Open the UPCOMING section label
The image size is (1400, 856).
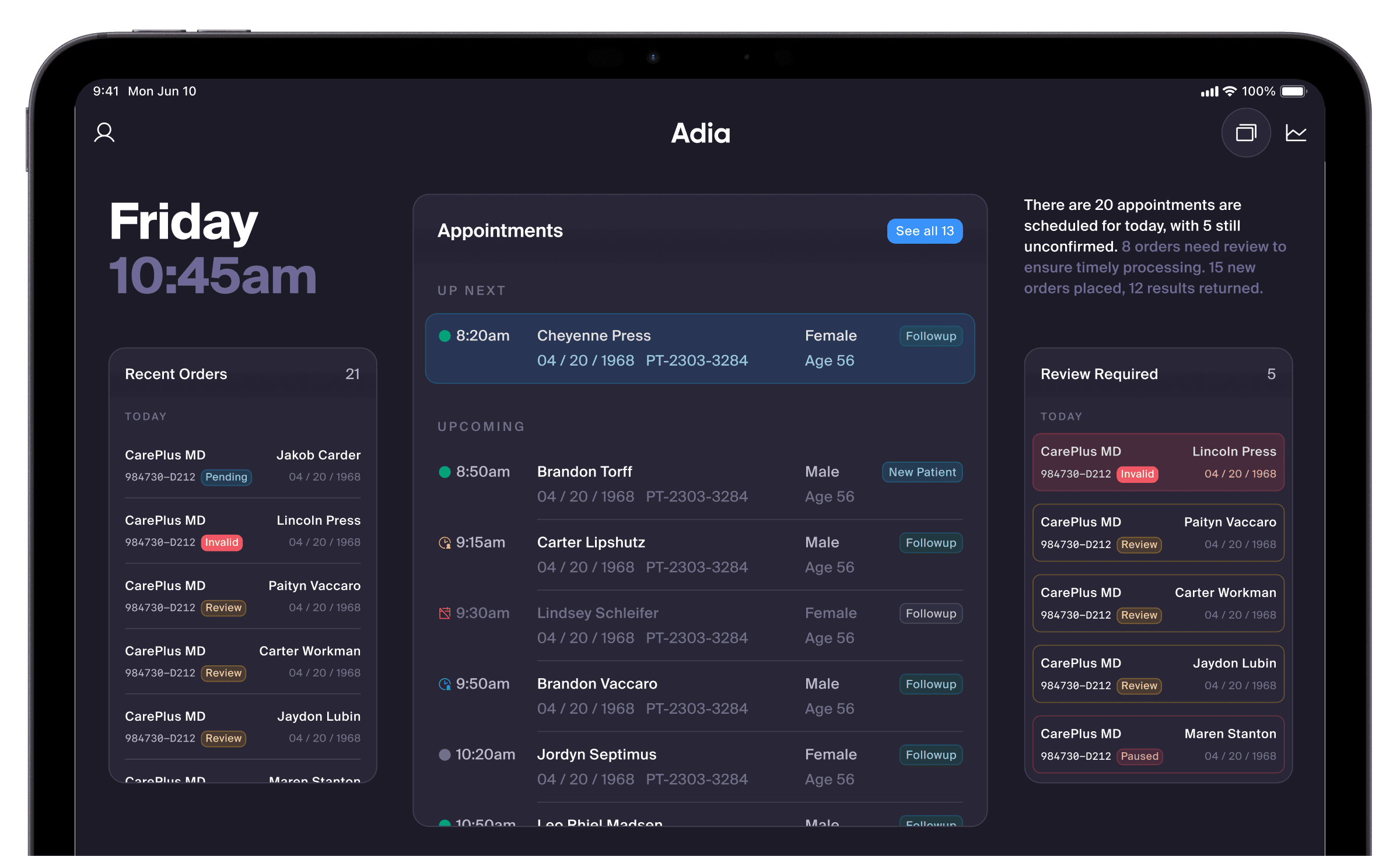pos(481,426)
